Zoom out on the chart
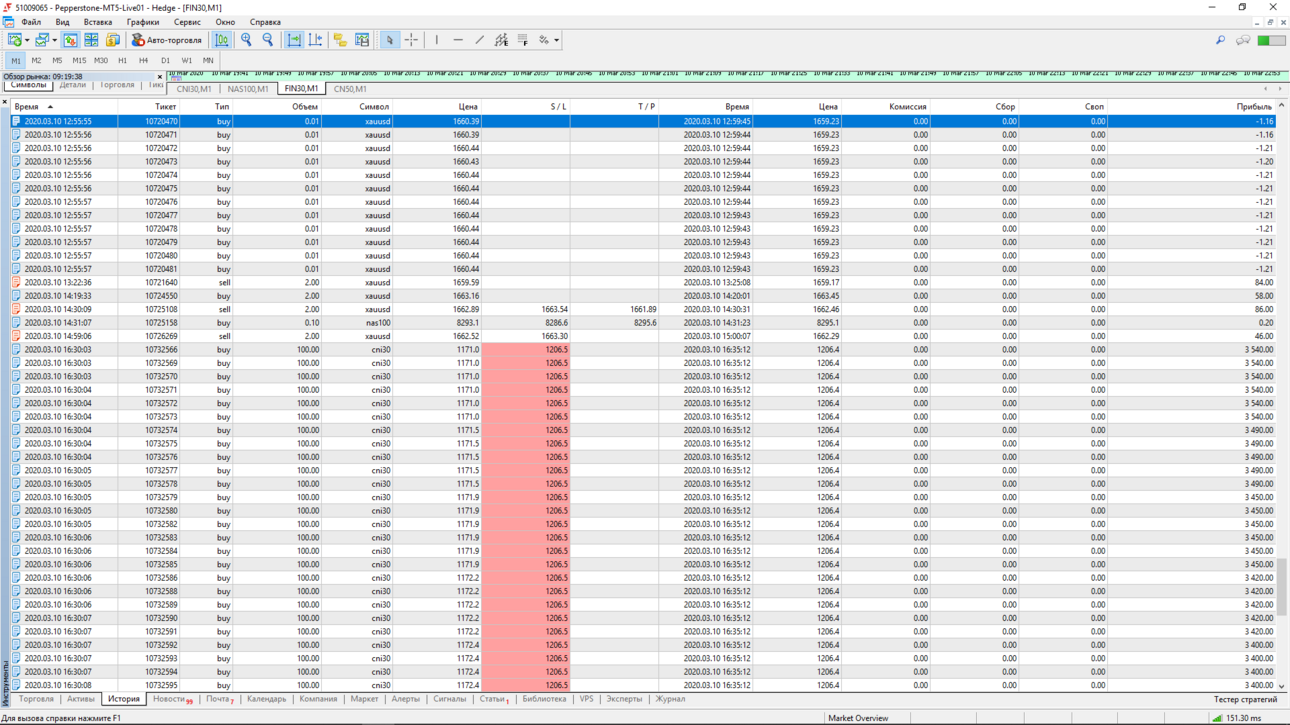The image size is (1290, 725). [x=268, y=40]
